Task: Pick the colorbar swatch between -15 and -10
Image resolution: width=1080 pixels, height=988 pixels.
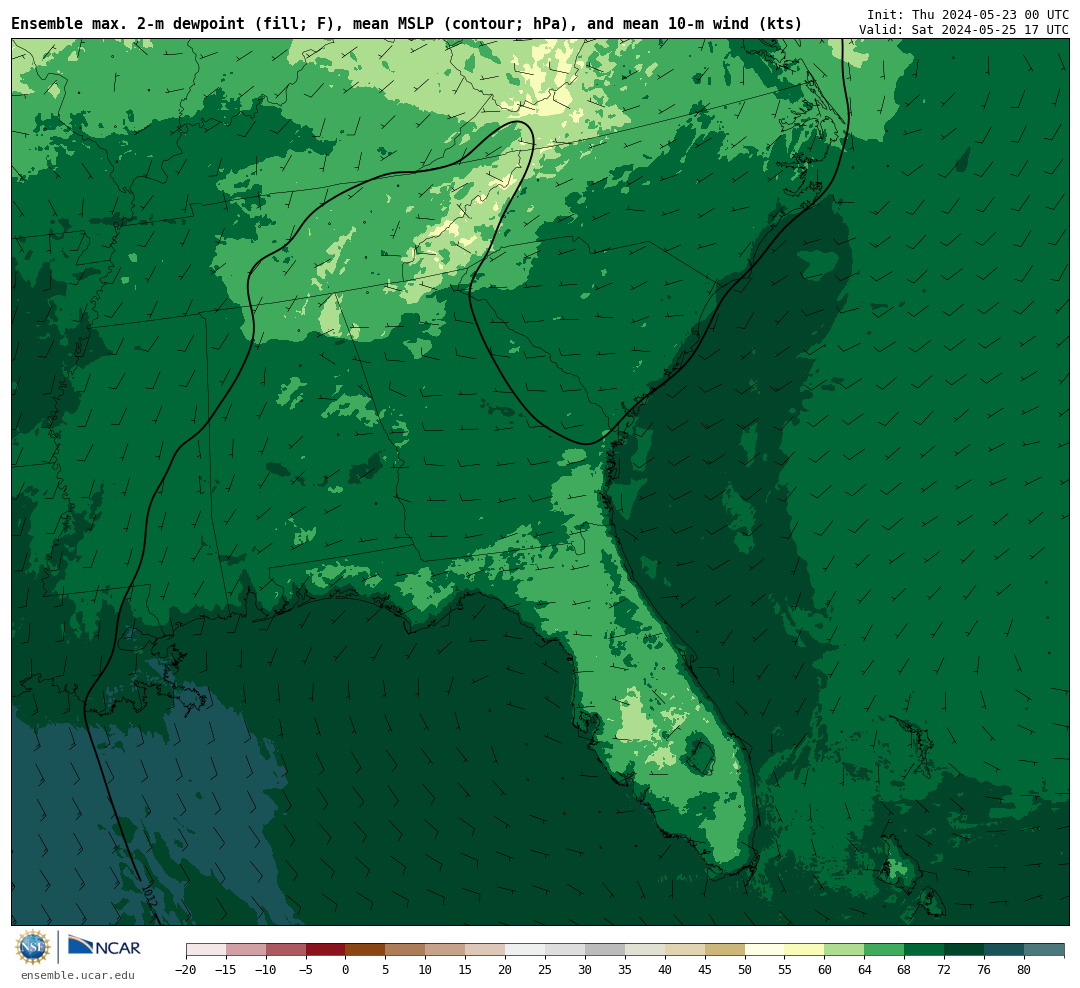Action: tap(246, 950)
